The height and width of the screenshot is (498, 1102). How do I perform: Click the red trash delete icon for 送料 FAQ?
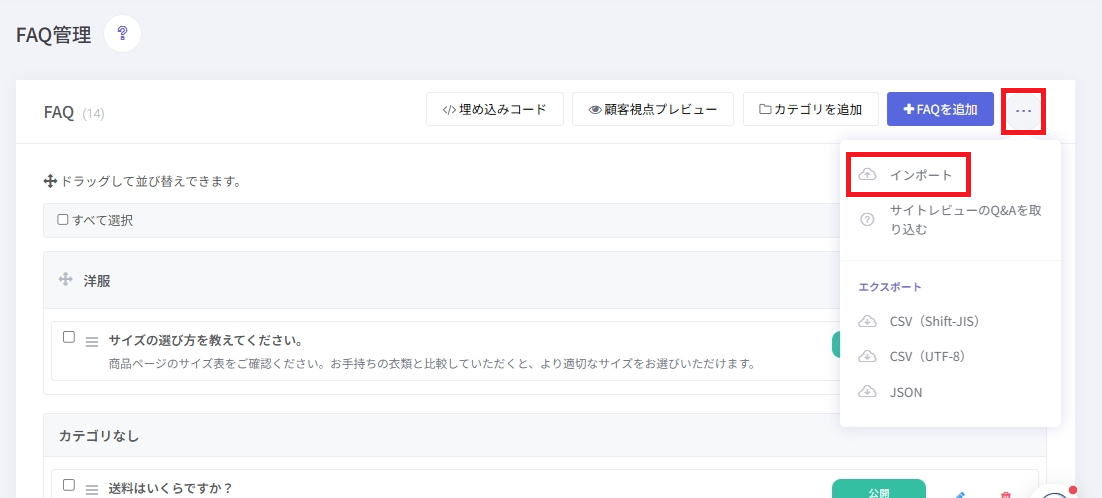click(1006, 494)
